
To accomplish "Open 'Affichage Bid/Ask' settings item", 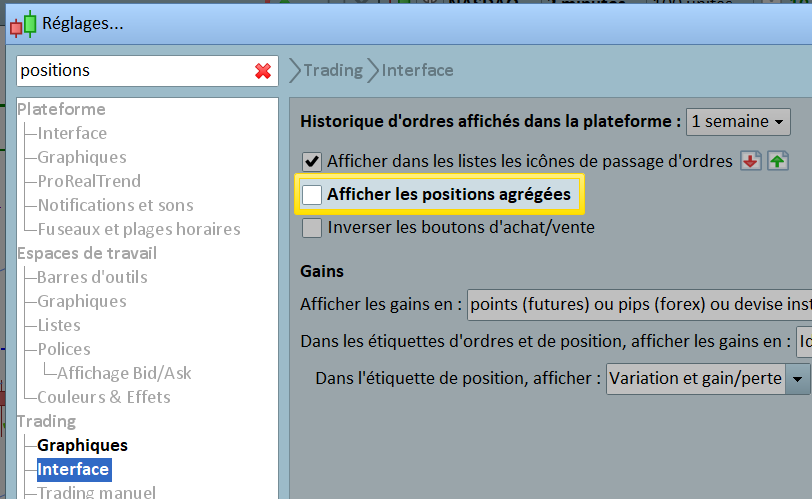I will pyautogui.click(x=124, y=373).
